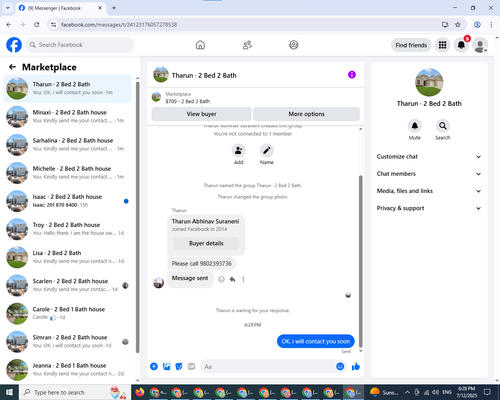Click the phone number message 'Please call 9802393736'

pyautogui.click(x=201, y=264)
